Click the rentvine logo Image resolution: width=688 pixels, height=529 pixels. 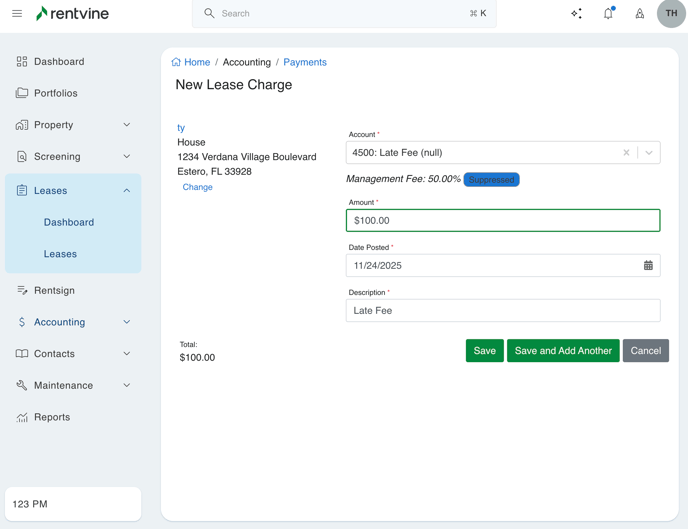[x=72, y=14]
